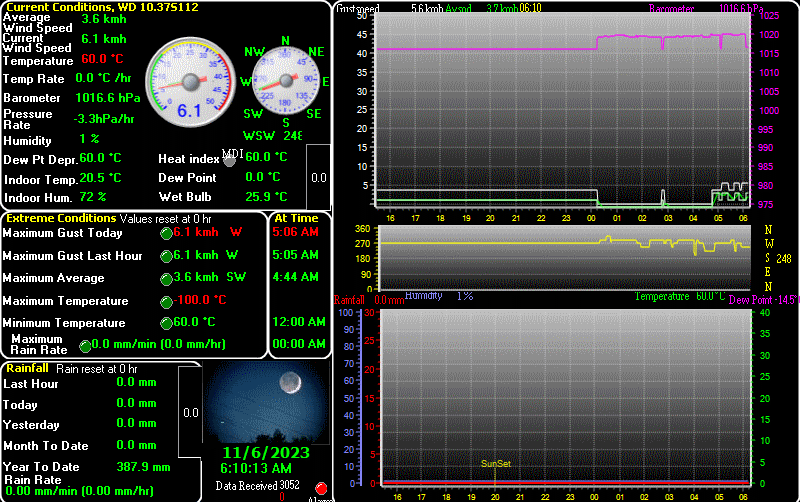Click the Rainfall panel heading
Viewport: 800px width, 502px height.
(x=27, y=368)
